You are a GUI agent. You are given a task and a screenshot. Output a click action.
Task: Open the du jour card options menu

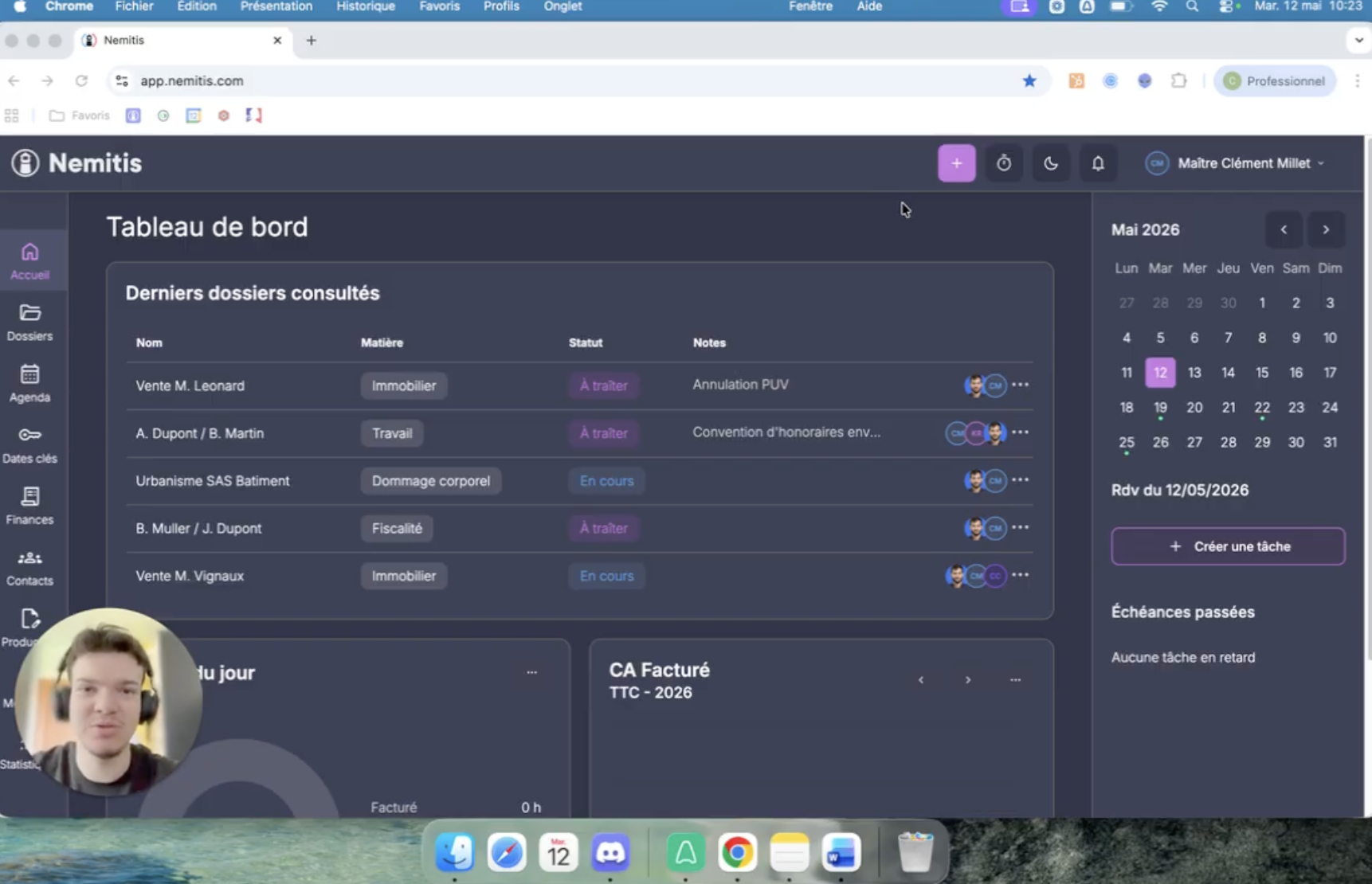pyautogui.click(x=531, y=672)
